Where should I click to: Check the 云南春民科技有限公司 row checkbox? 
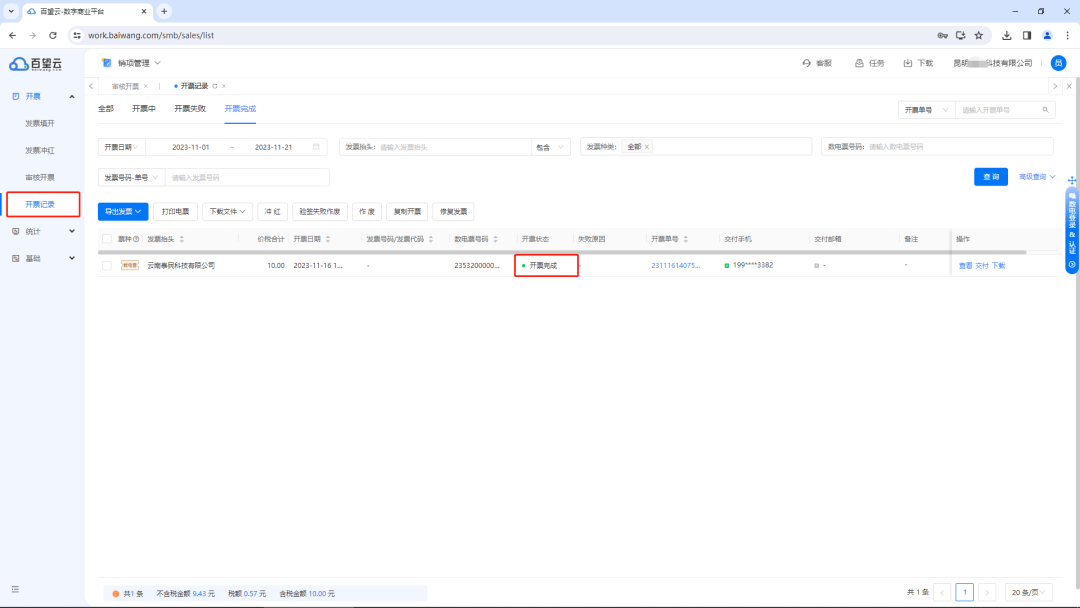(107, 265)
